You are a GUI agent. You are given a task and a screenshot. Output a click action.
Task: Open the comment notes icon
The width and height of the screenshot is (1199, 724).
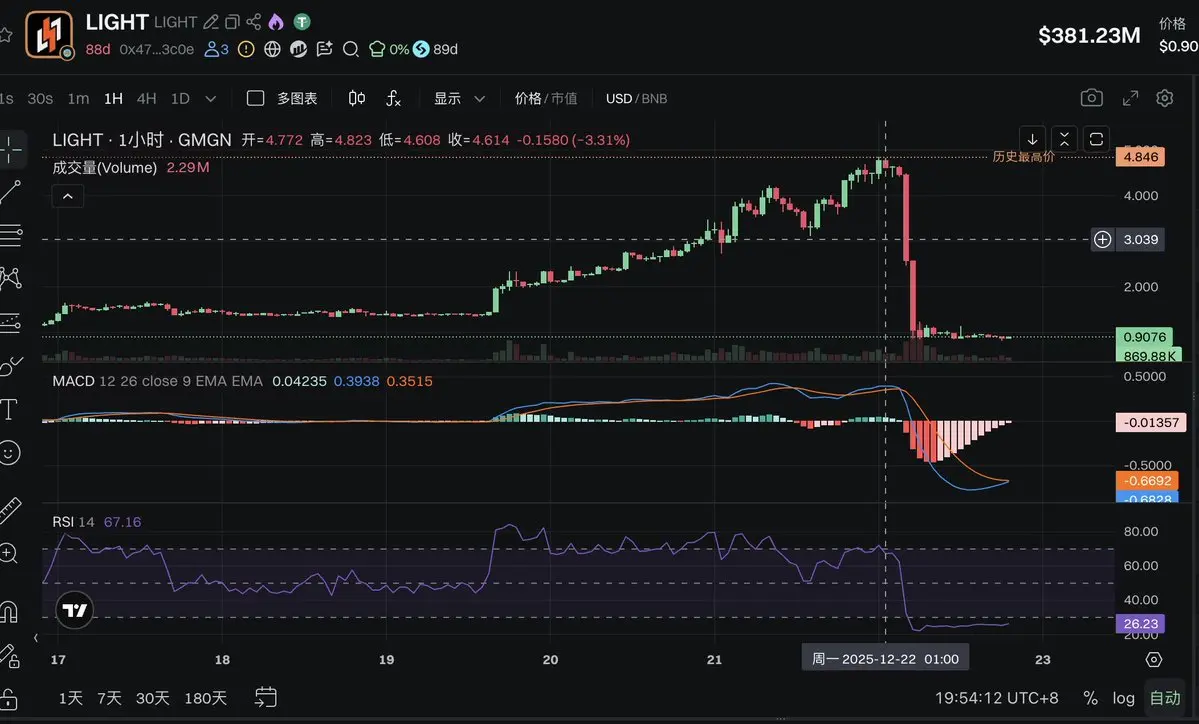[324, 50]
